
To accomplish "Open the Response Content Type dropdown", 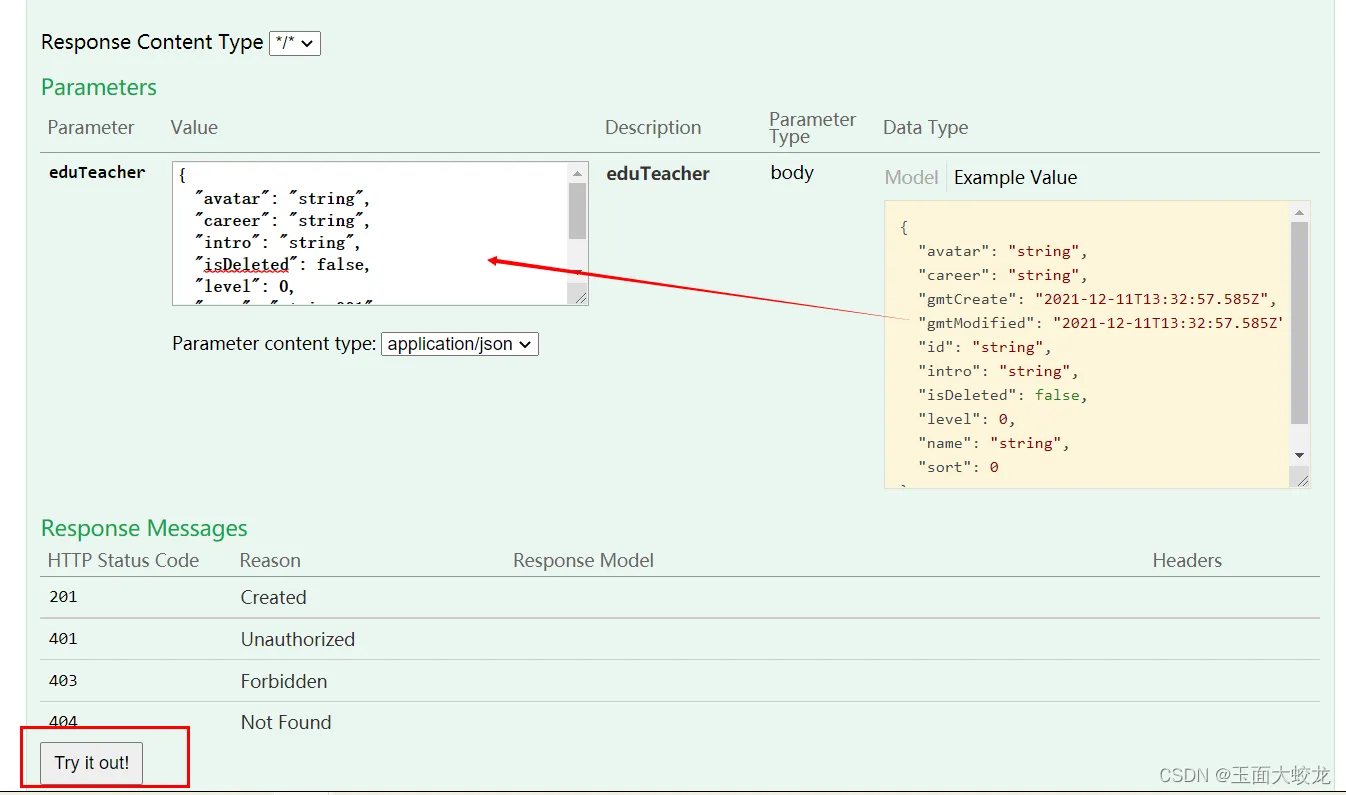I will point(295,43).
